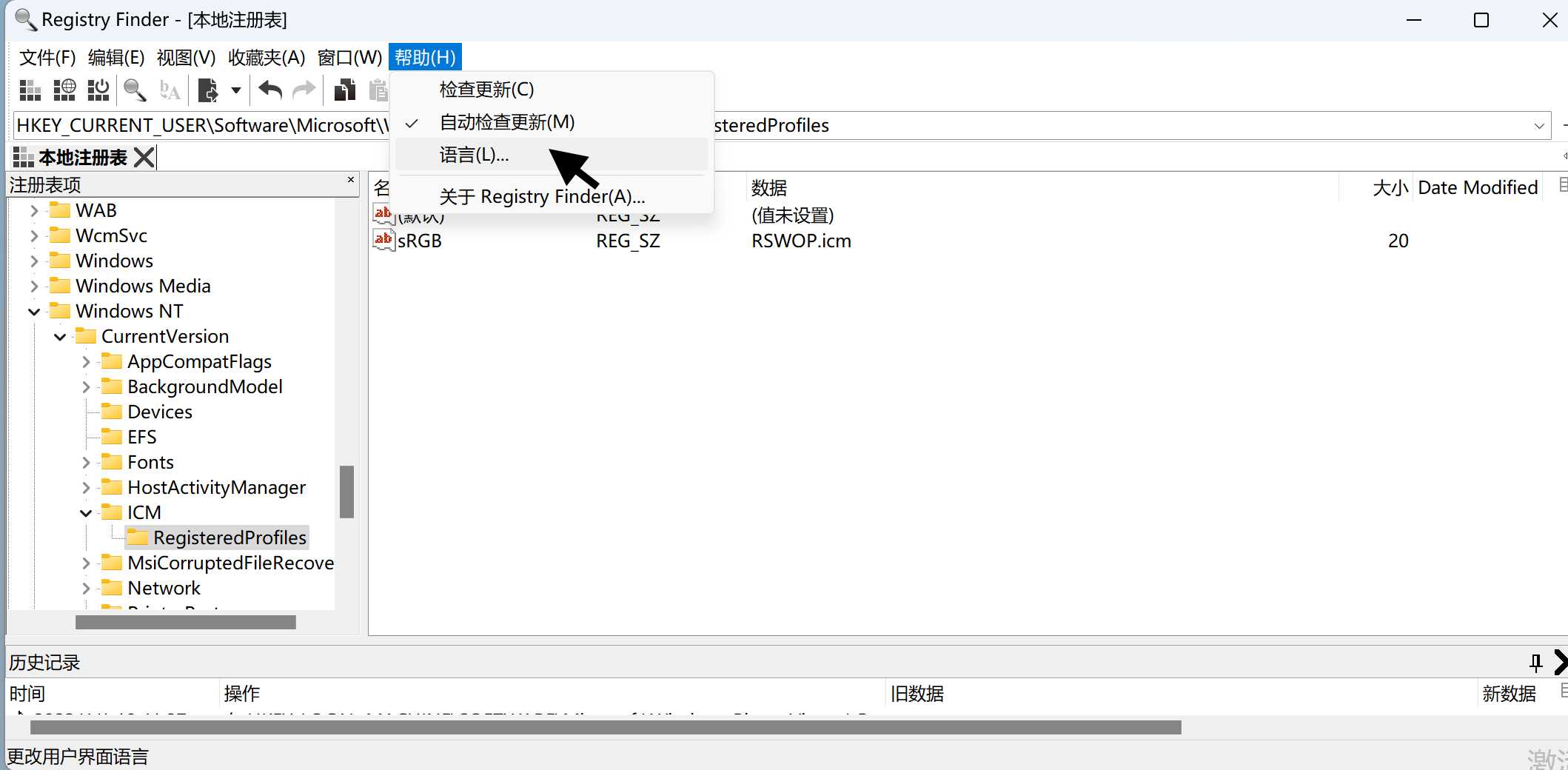Expand the Windows Media node
This screenshot has width=1568, height=770.
(34, 287)
